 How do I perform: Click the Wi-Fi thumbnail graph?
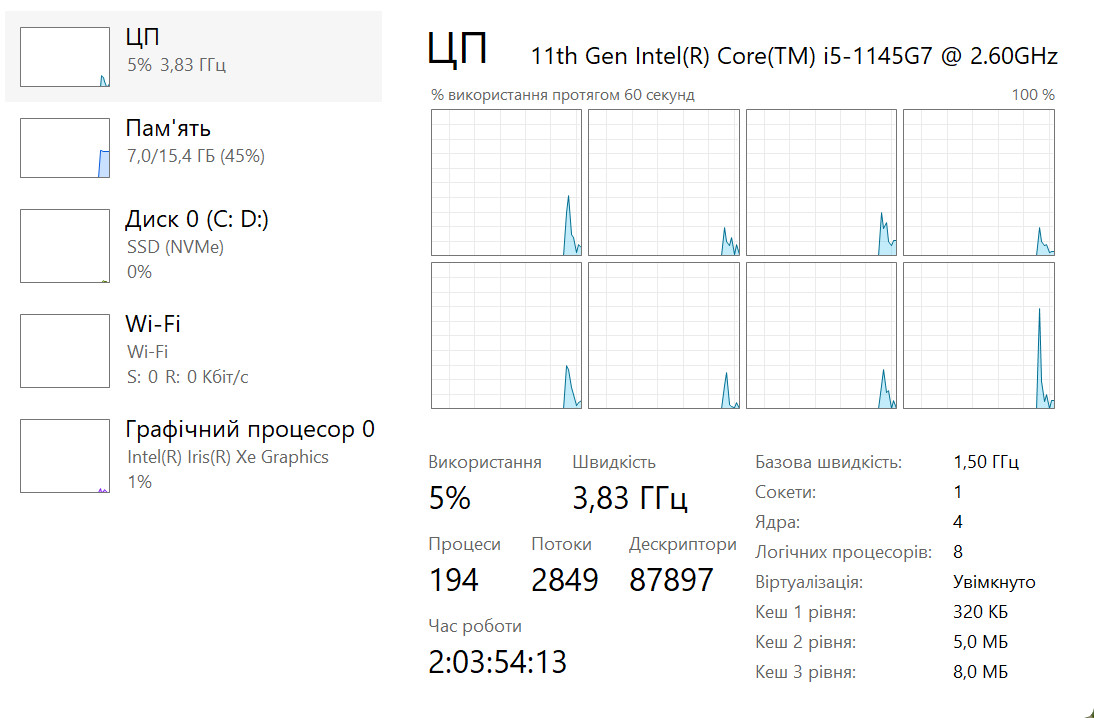click(x=65, y=350)
